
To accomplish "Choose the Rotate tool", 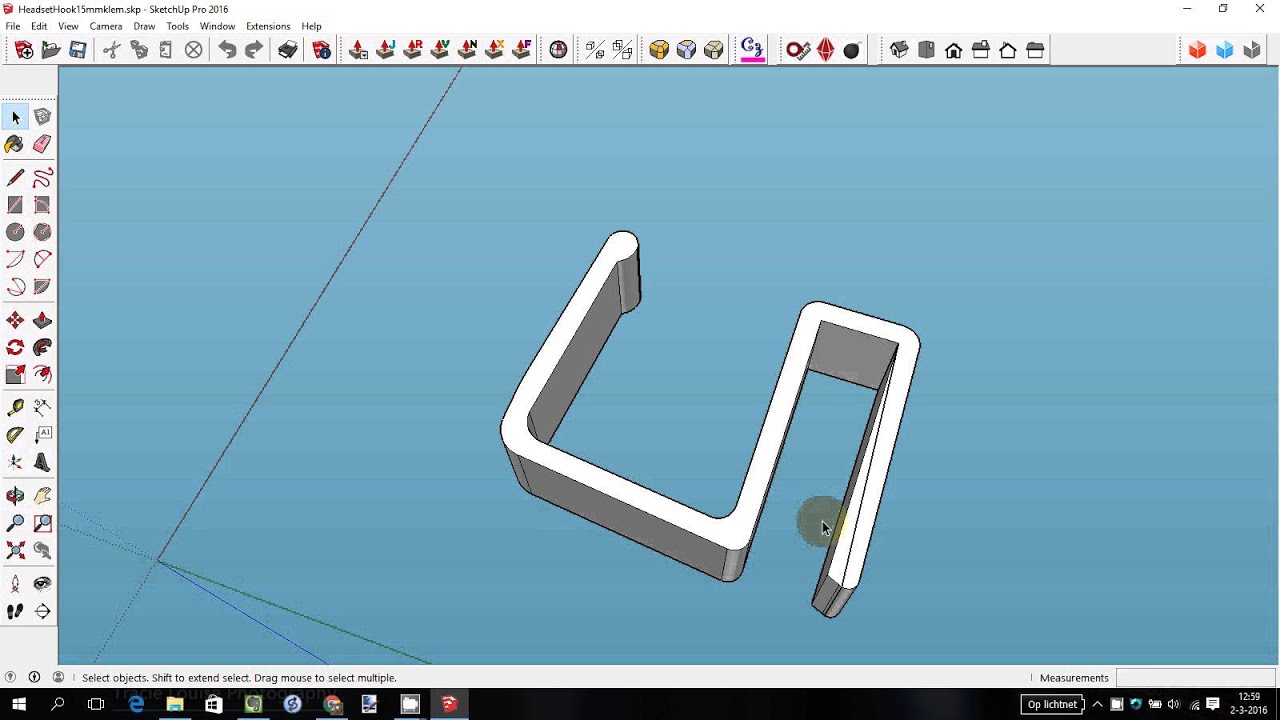I will click(x=15, y=347).
